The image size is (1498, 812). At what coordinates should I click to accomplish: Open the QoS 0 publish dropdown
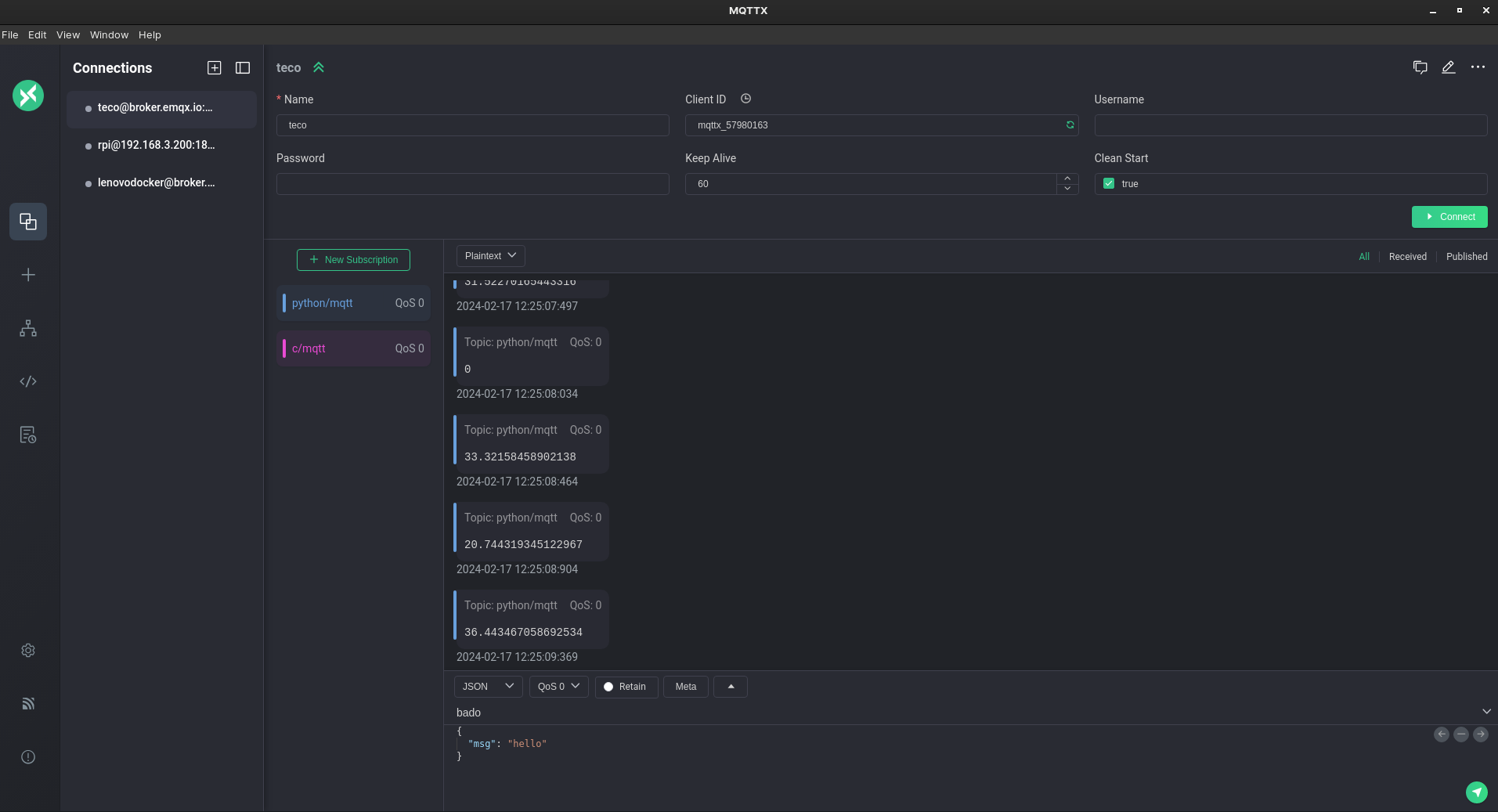click(559, 687)
